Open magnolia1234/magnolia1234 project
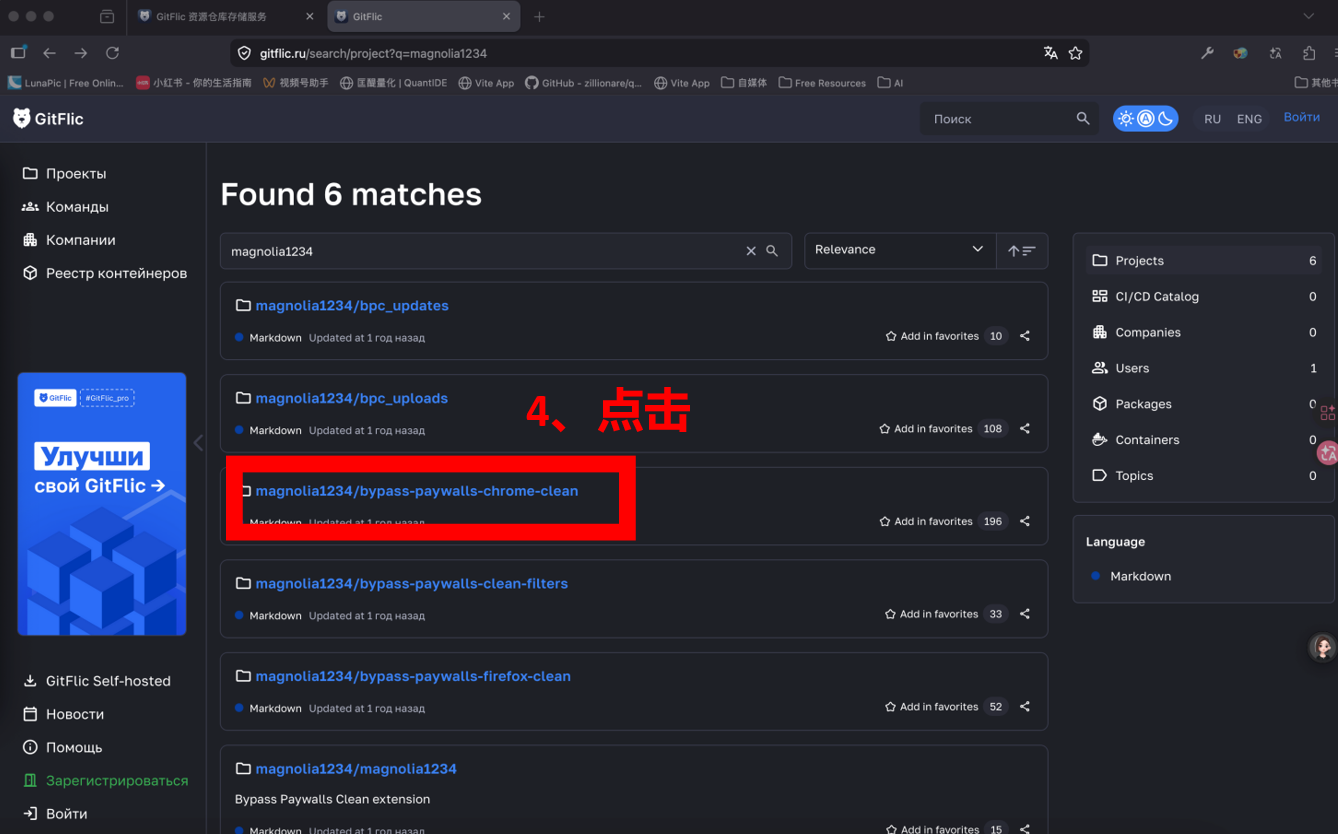This screenshot has height=834, width=1338. pos(356,769)
